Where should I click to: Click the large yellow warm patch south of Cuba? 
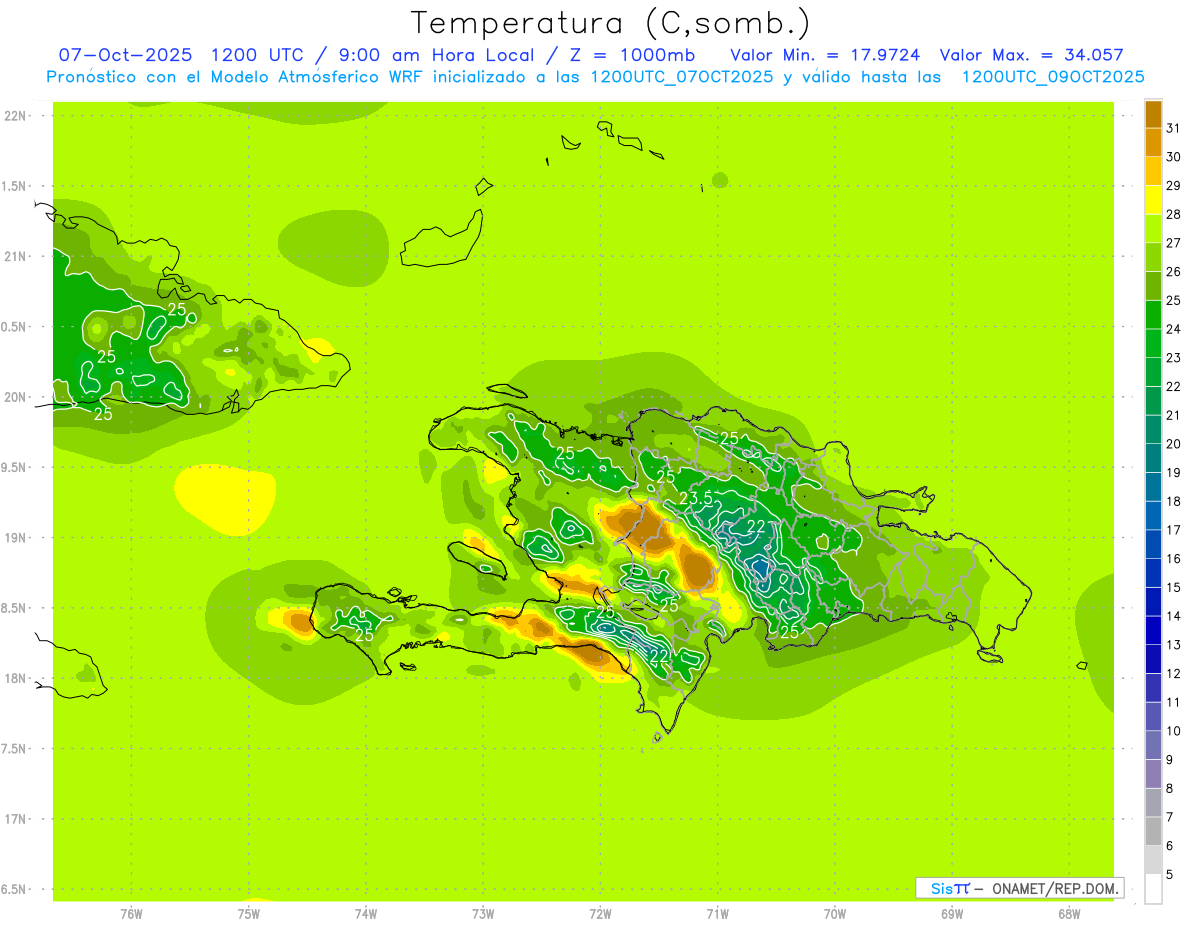click(x=225, y=497)
